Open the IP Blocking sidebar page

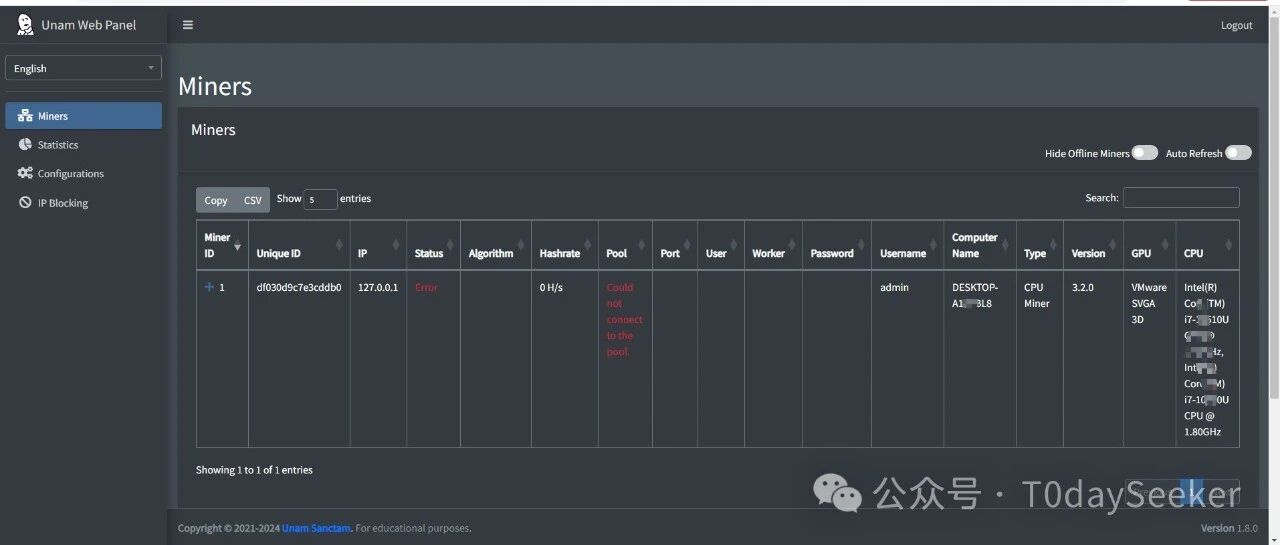[x=83, y=203]
